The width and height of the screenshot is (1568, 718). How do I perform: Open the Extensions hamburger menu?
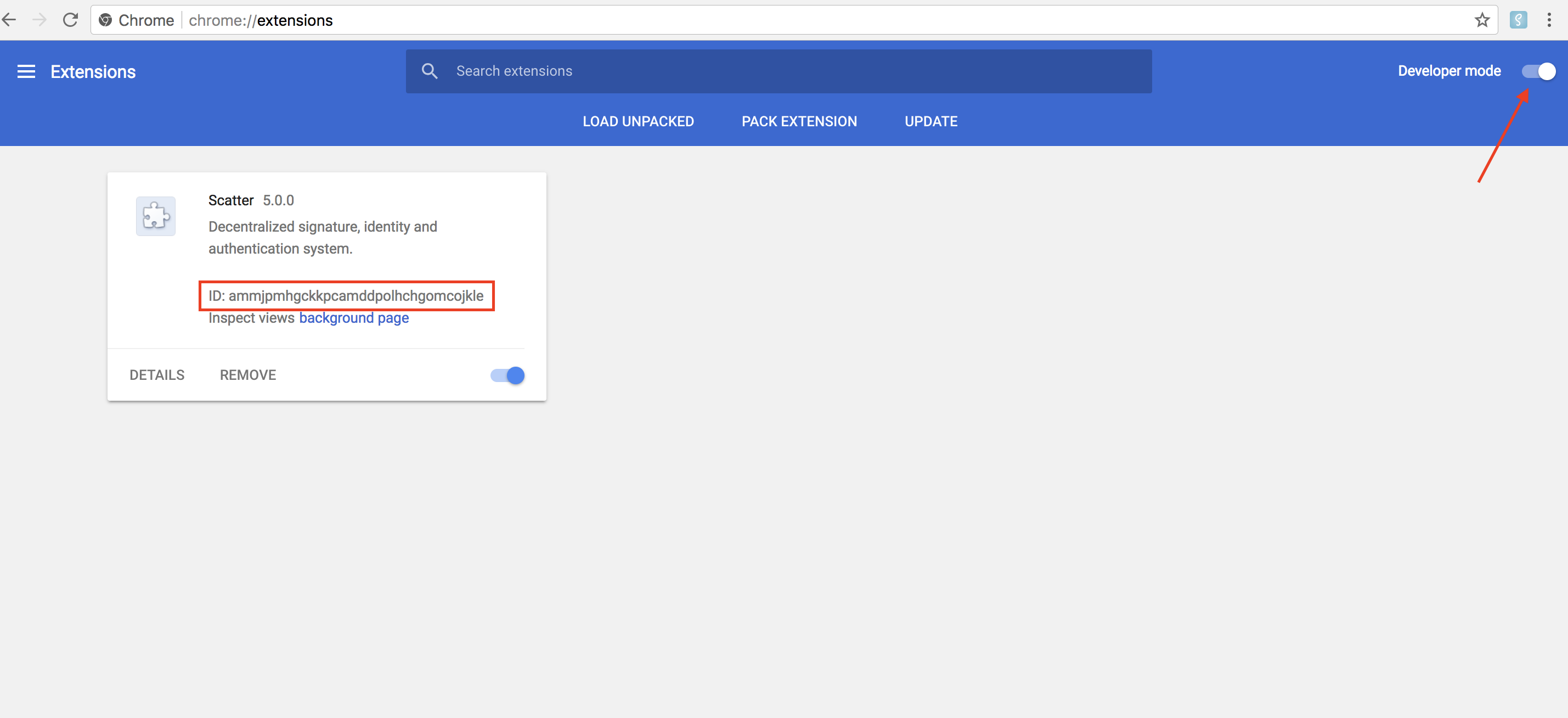(x=26, y=72)
